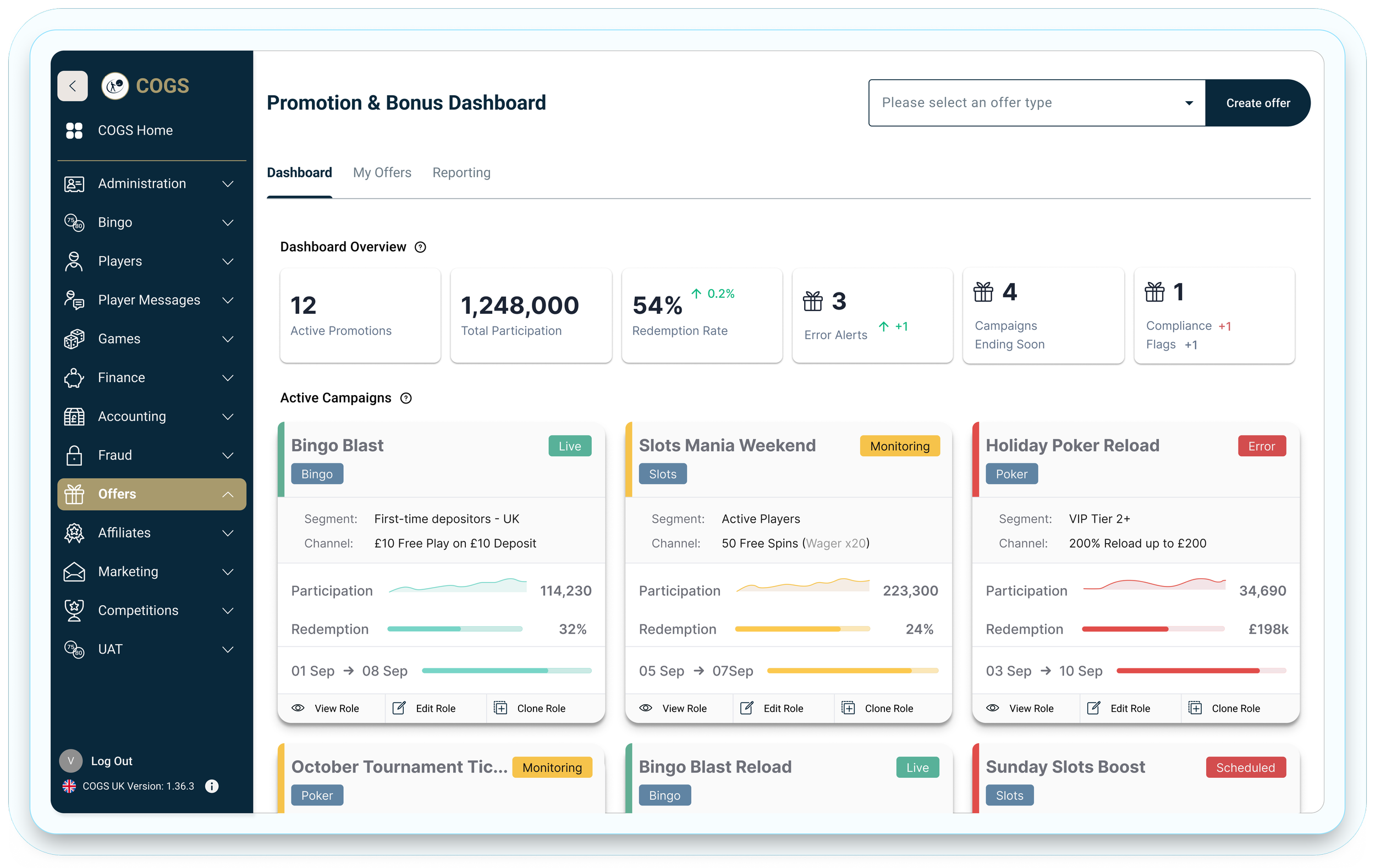Switch to the My Offers tab
This screenshot has height=868, width=1375.
[382, 173]
